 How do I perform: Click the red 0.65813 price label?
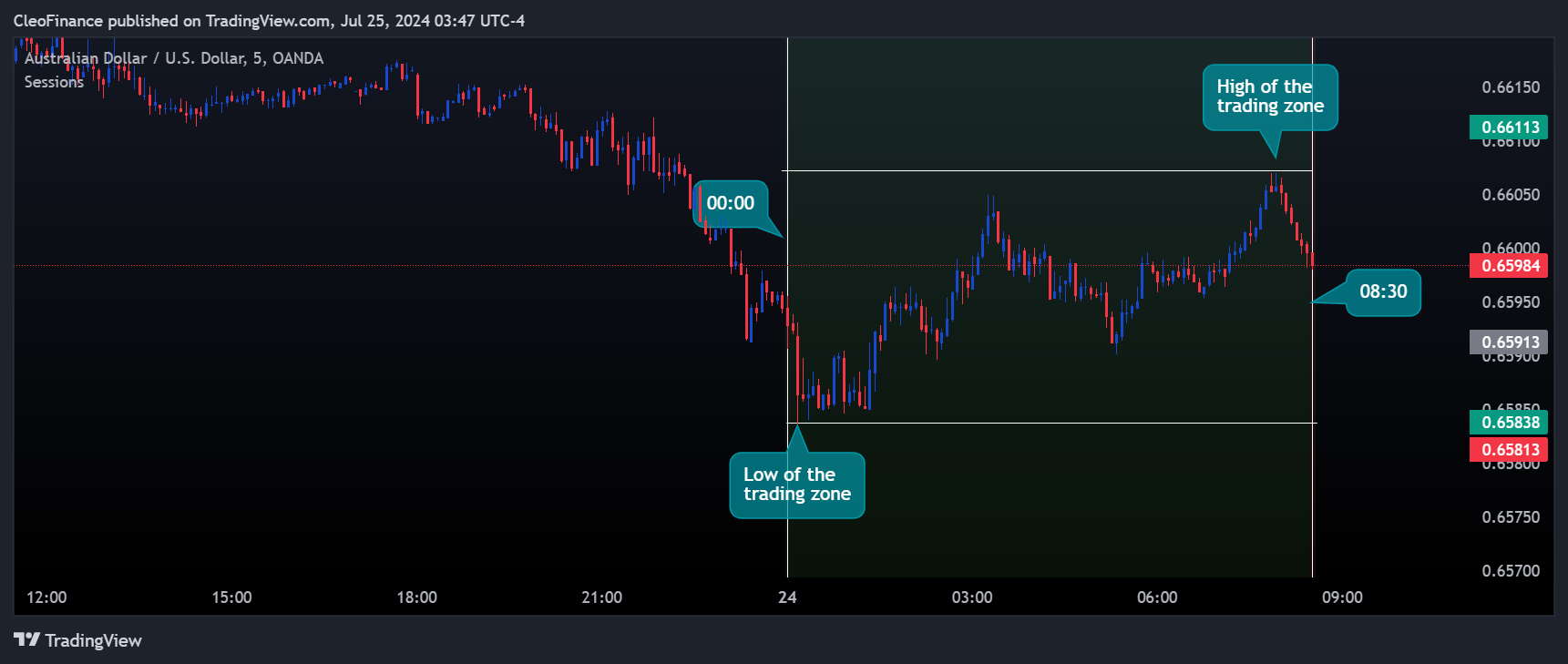[1510, 450]
